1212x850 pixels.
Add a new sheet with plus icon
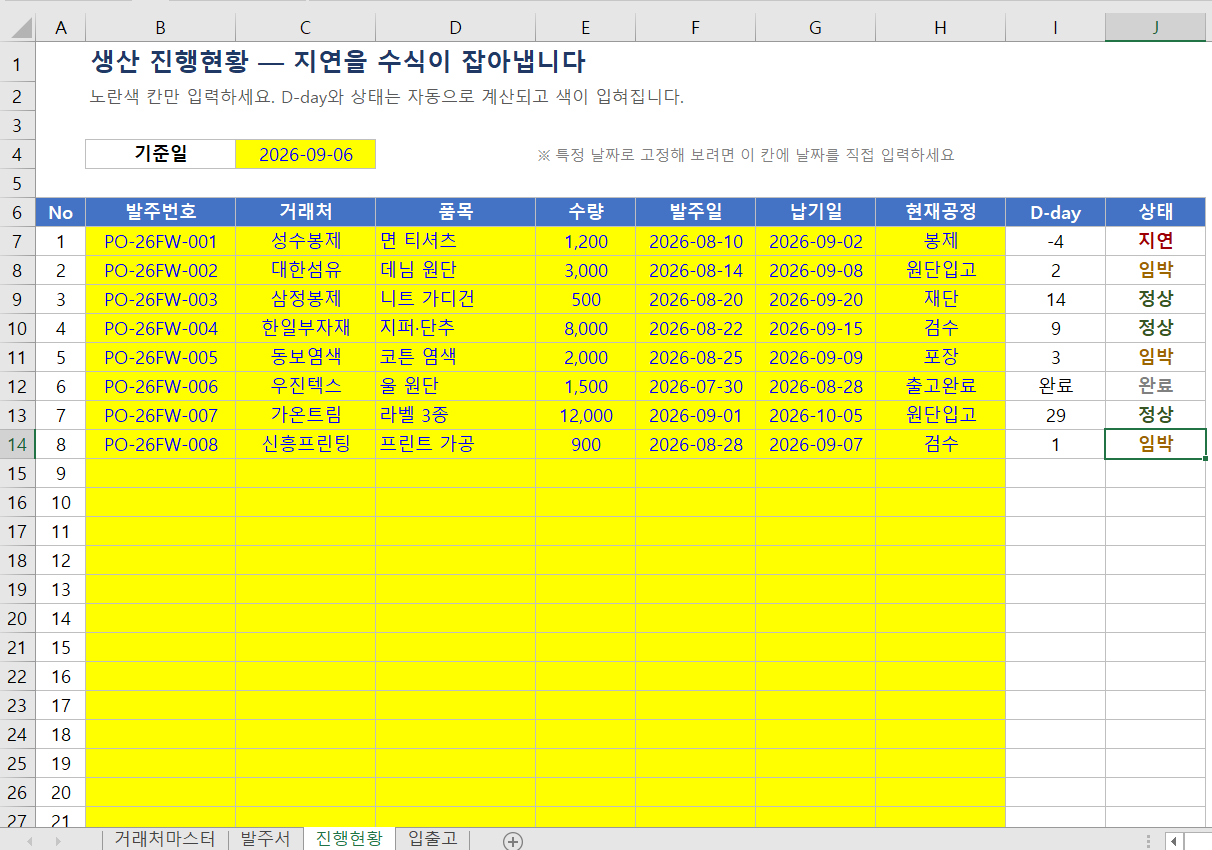tap(512, 841)
